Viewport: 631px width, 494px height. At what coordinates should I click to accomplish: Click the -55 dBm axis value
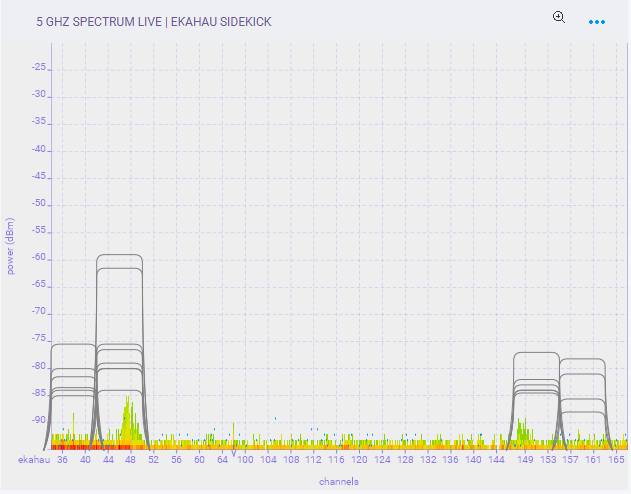(x=39, y=231)
